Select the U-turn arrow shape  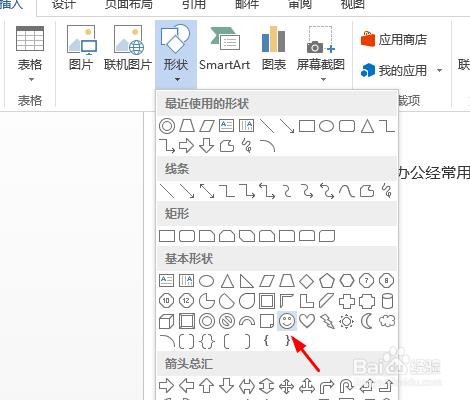347,387
